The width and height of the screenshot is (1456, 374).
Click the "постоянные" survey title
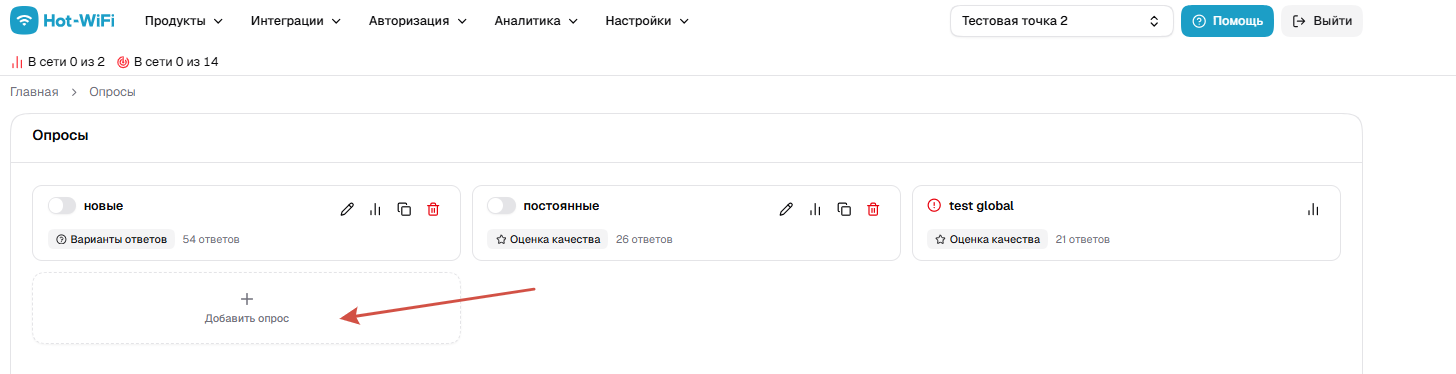[x=561, y=205]
